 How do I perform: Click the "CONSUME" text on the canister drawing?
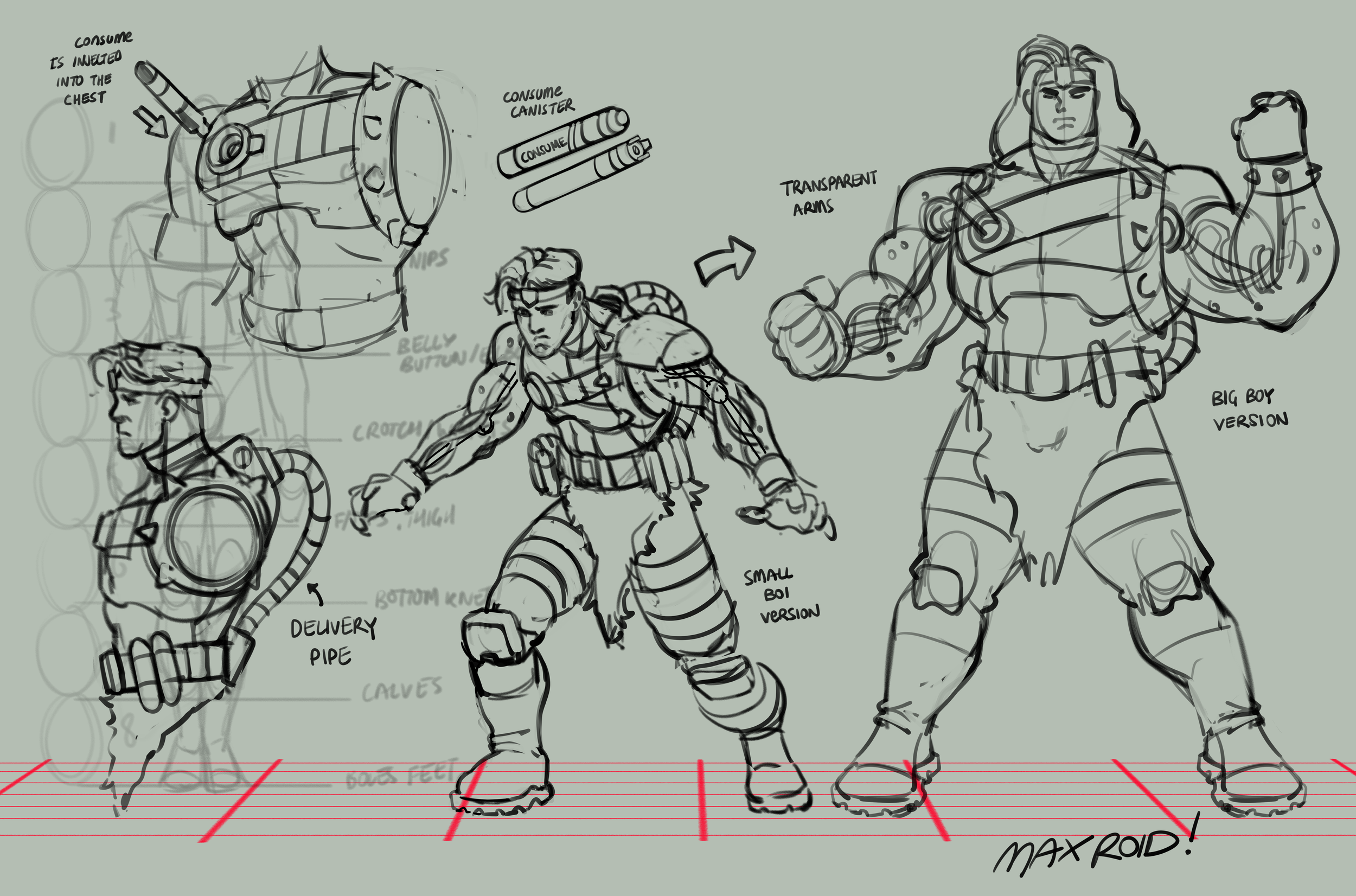(x=543, y=150)
